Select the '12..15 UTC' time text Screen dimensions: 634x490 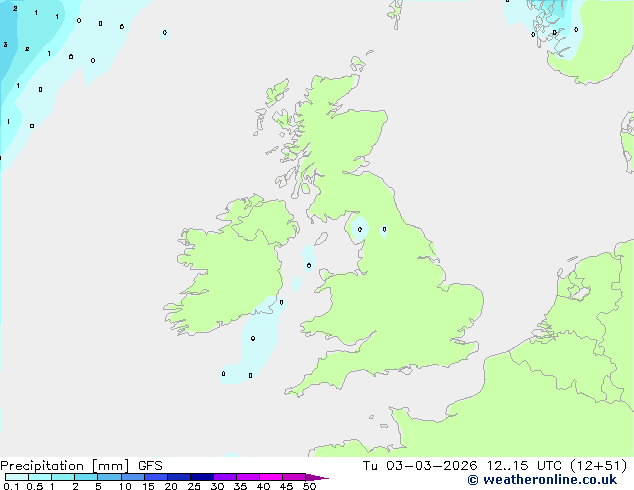coord(524,466)
